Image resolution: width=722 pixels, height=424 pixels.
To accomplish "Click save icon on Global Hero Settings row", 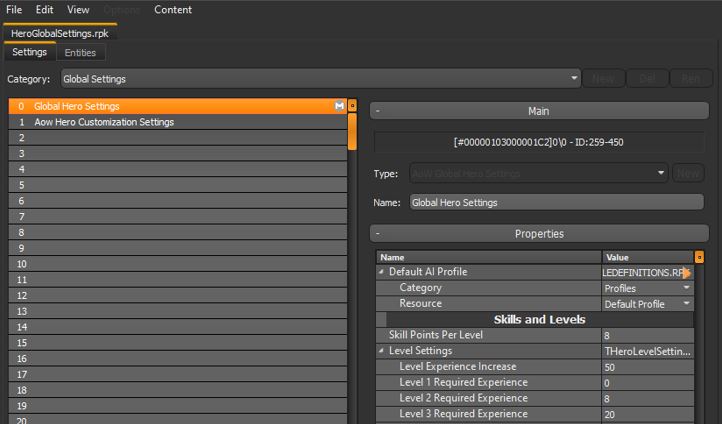I will [340, 106].
